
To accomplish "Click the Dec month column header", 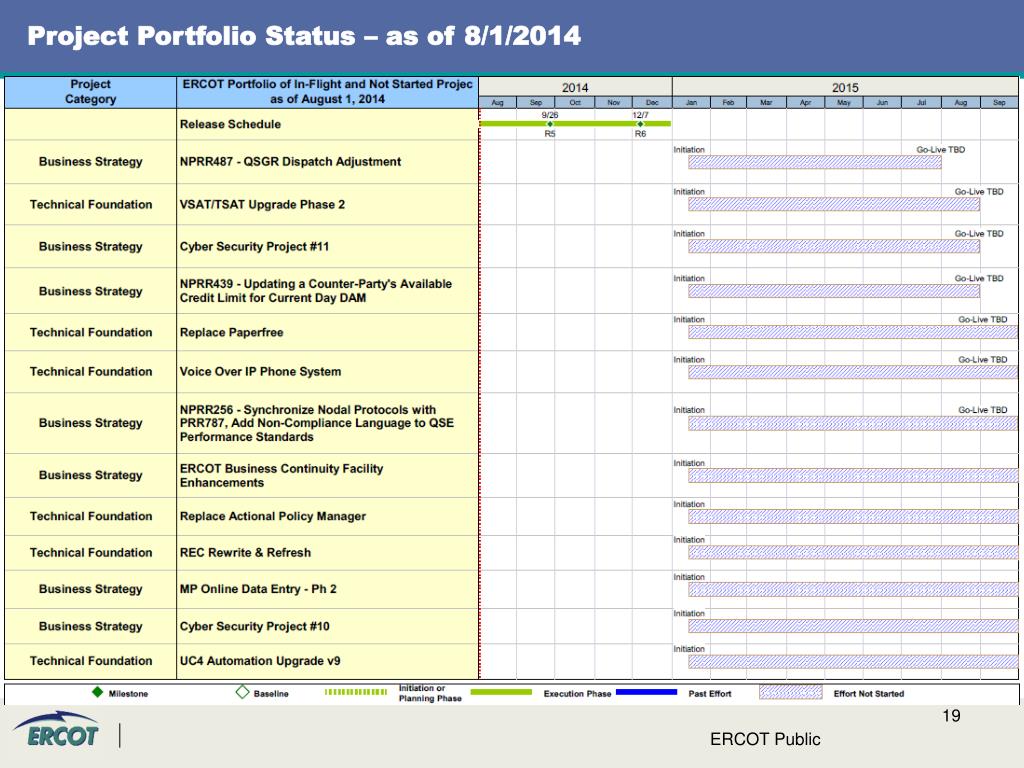I will 652,103.
